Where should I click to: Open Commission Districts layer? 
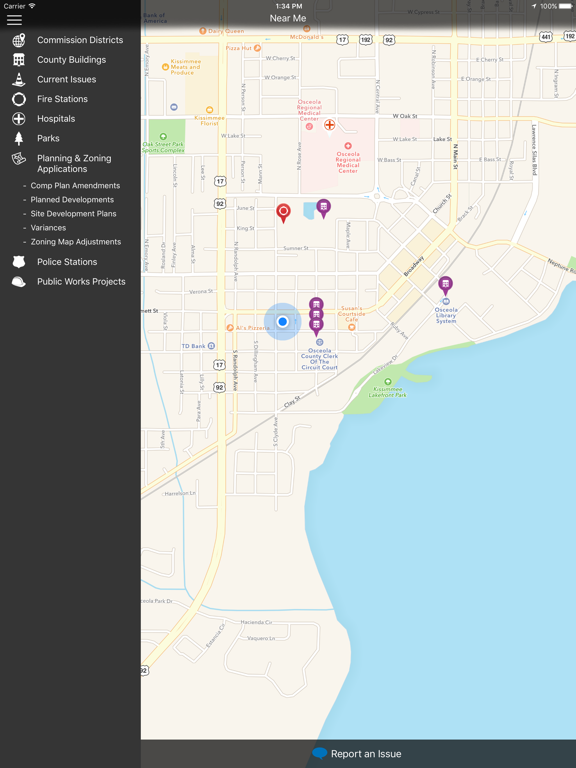(x=70, y=40)
